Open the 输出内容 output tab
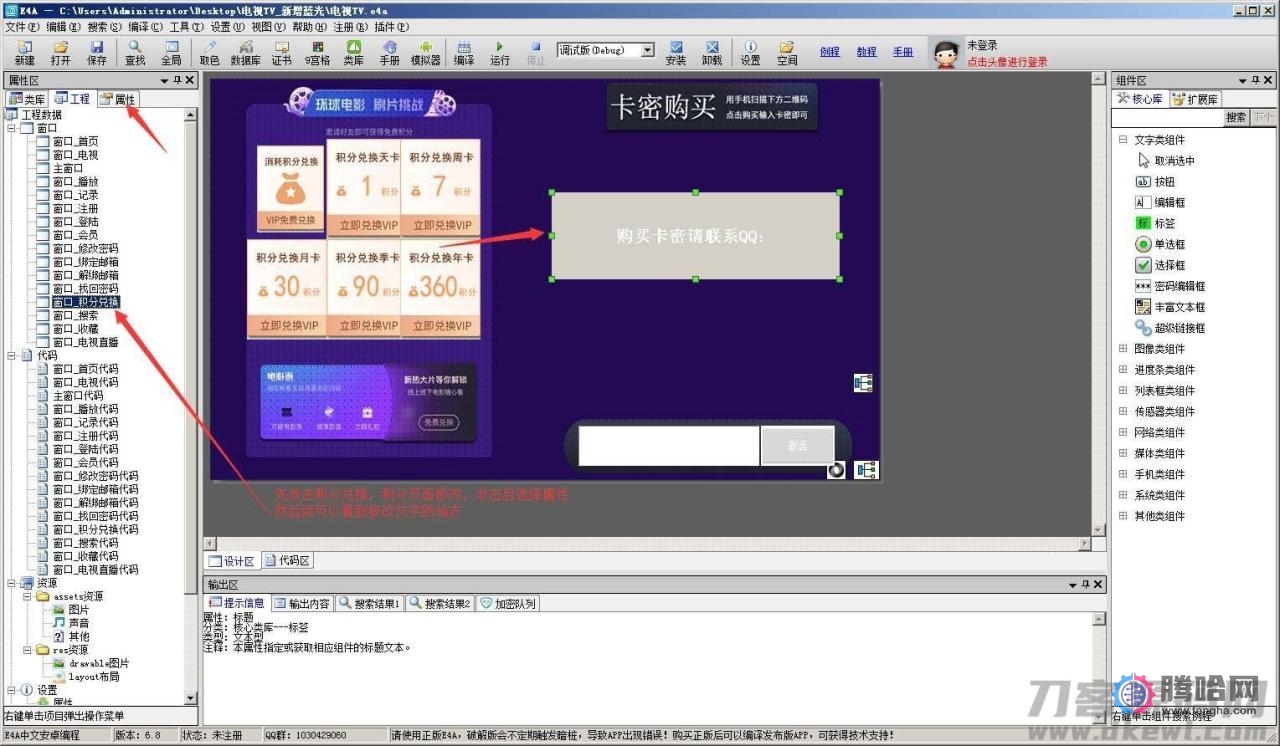The height and width of the screenshot is (746, 1280). tap(302, 603)
